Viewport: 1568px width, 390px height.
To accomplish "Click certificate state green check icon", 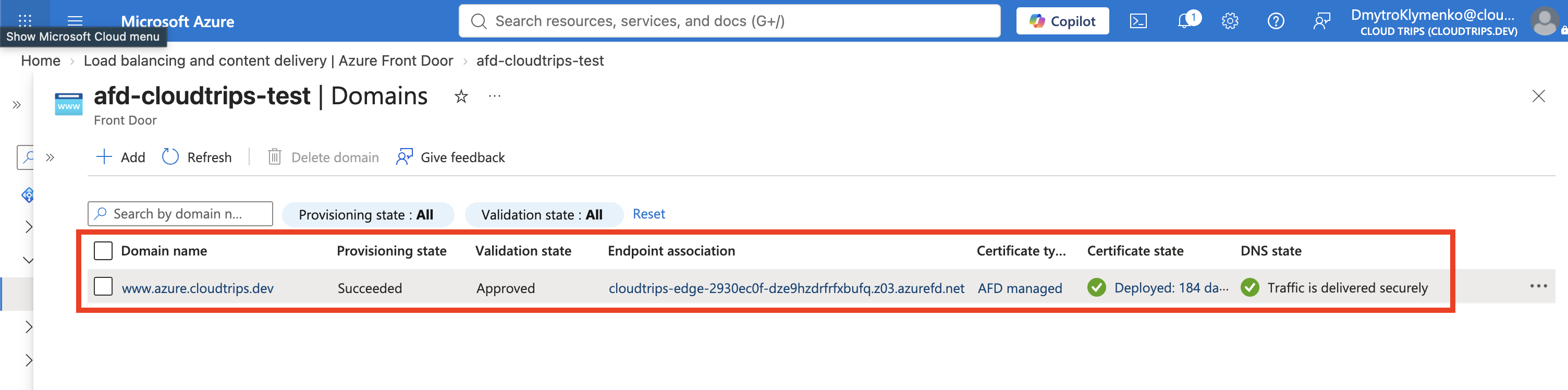I will [1096, 287].
